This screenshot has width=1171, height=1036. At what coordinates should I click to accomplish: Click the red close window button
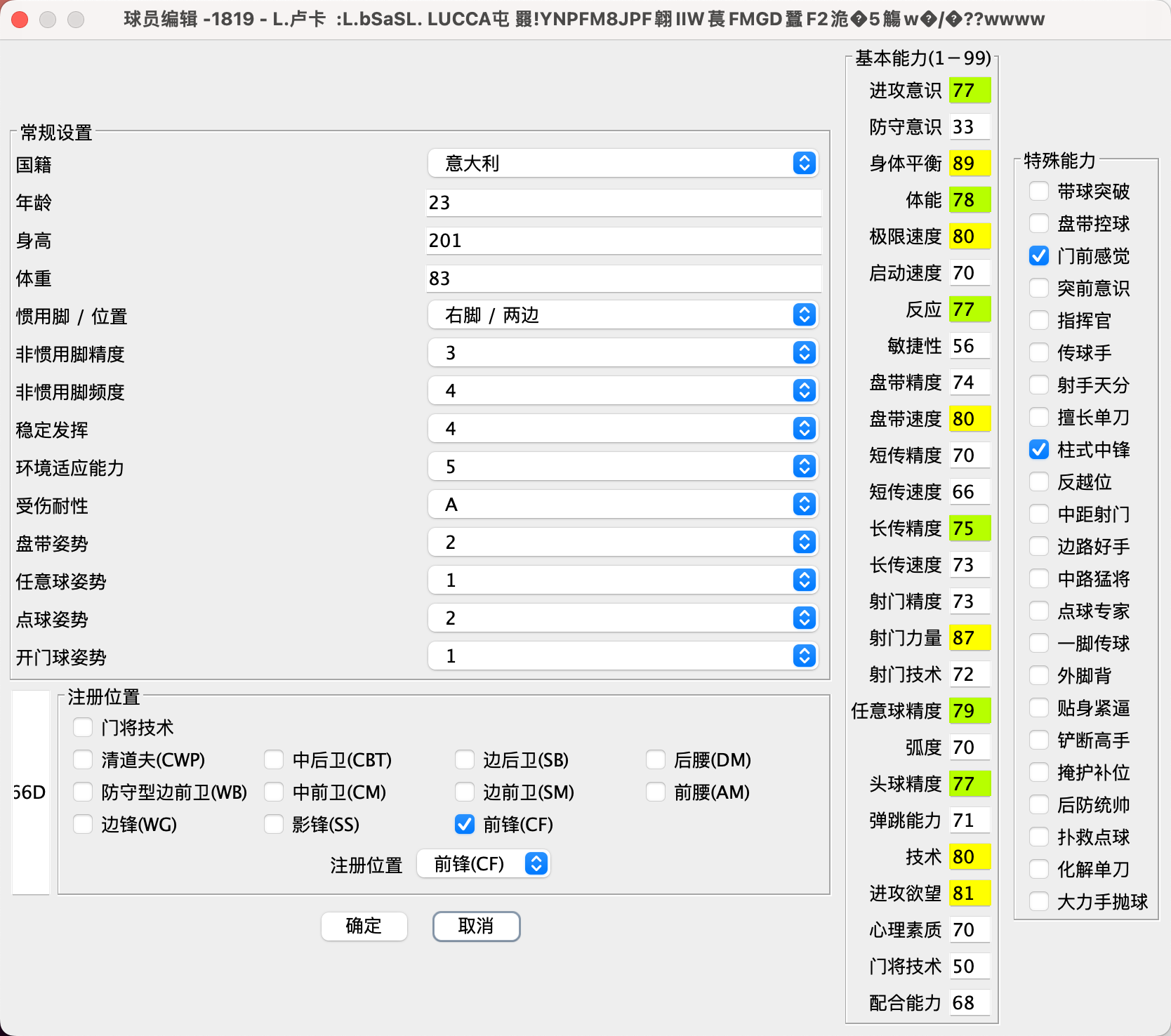(x=20, y=20)
